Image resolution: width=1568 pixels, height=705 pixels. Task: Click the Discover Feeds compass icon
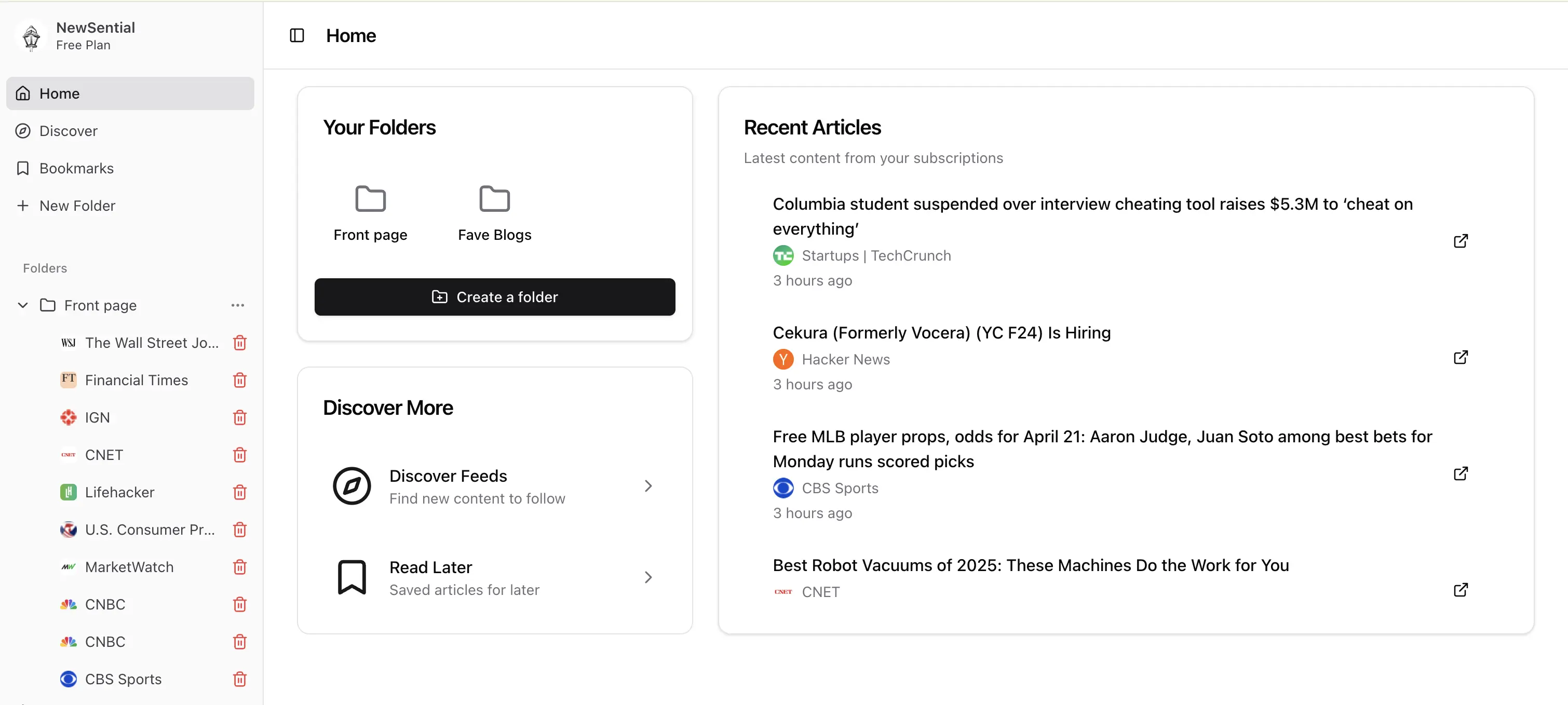click(x=352, y=486)
